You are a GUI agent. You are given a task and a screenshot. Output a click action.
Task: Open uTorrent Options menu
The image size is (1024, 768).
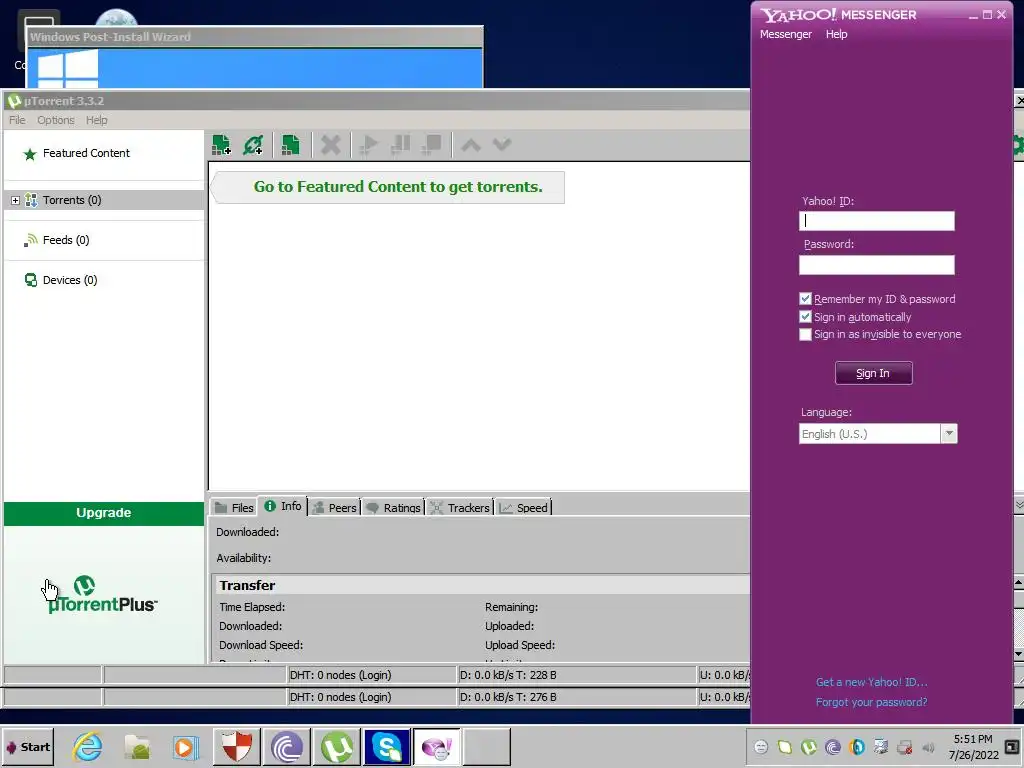point(56,120)
